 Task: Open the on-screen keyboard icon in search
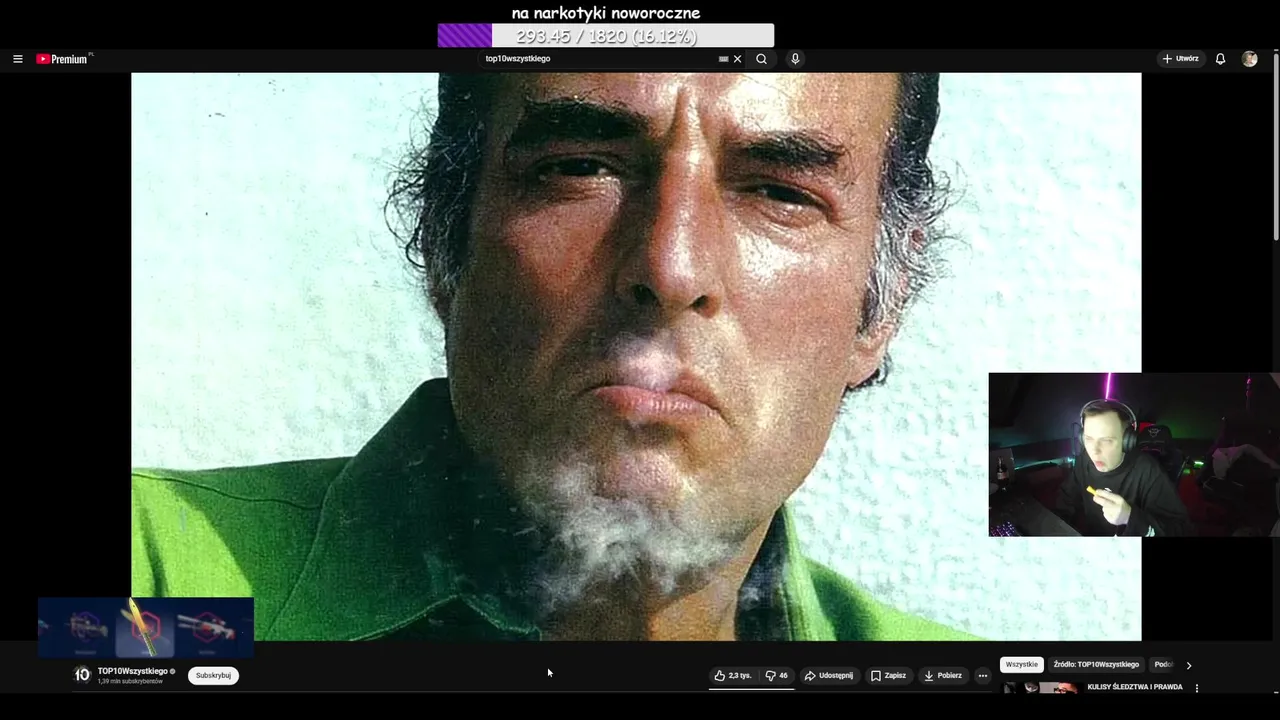(x=723, y=59)
